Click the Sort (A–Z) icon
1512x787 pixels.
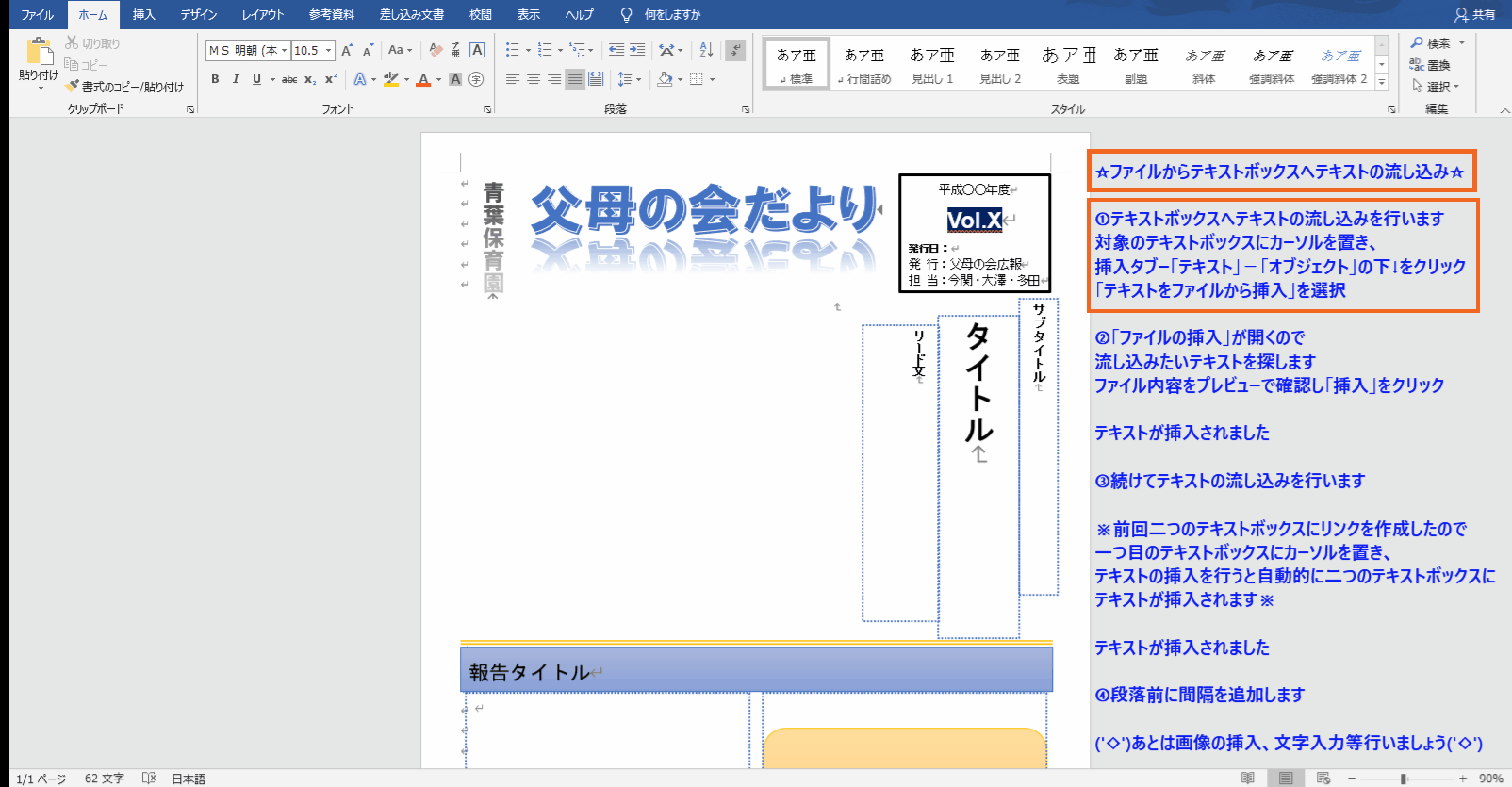[706, 50]
